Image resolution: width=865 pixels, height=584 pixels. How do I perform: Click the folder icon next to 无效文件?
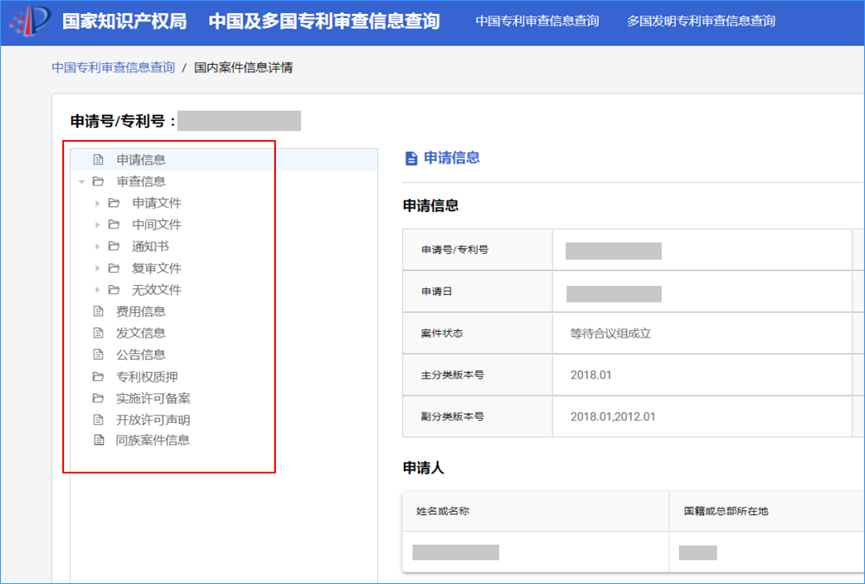[114, 289]
